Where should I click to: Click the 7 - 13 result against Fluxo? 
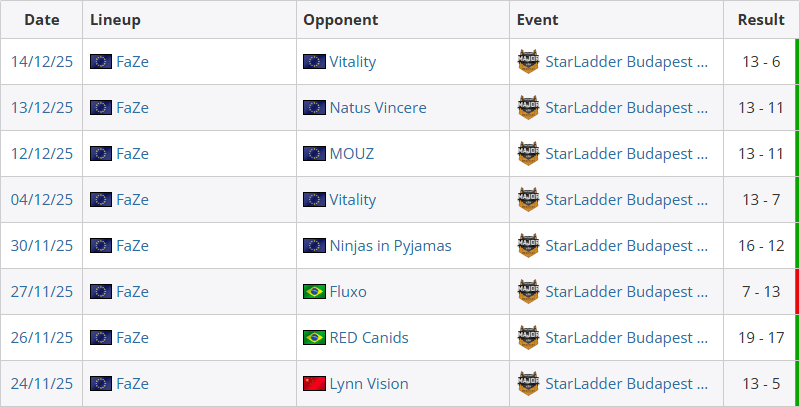761,292
